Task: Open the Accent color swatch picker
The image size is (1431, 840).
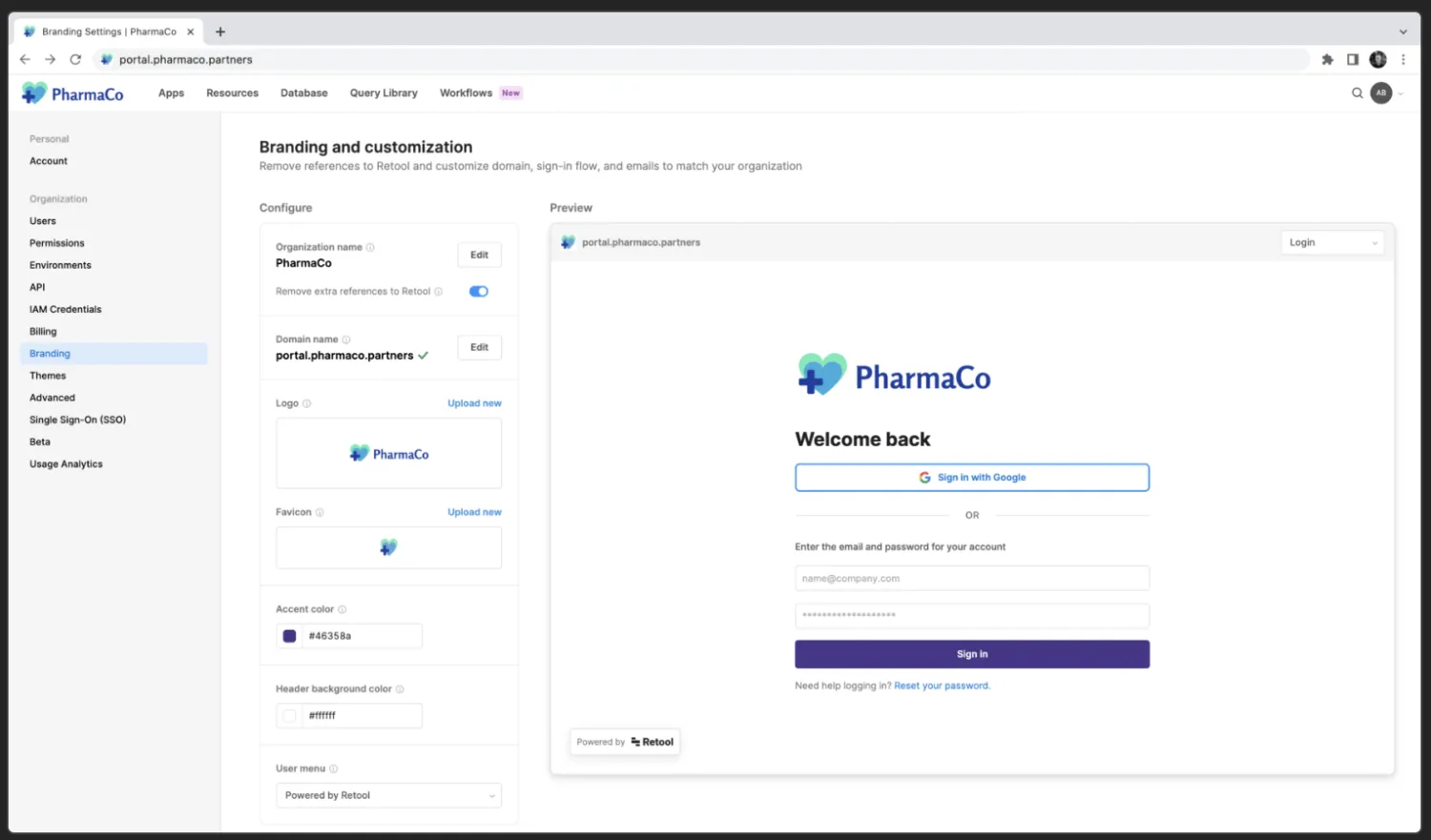Action: (289, 636)
